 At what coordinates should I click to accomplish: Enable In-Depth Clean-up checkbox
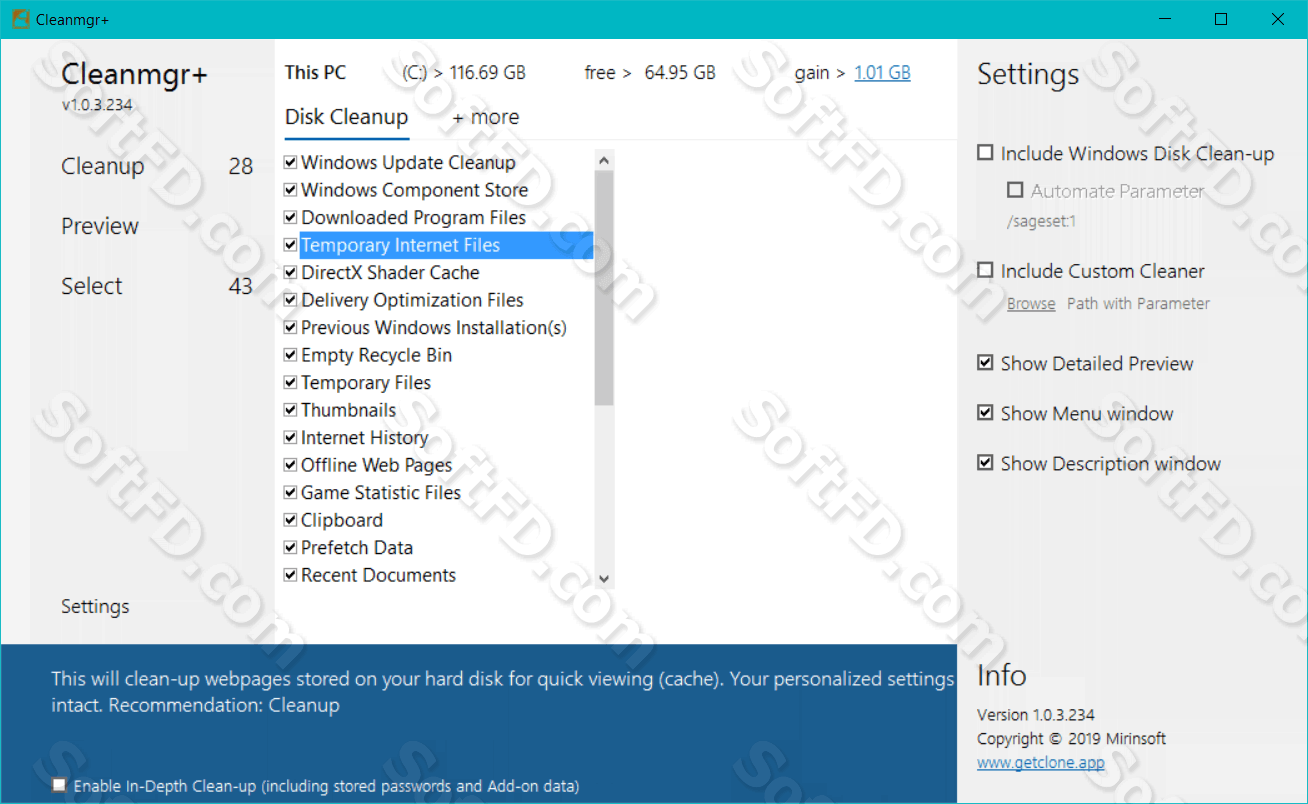(60, 786)
